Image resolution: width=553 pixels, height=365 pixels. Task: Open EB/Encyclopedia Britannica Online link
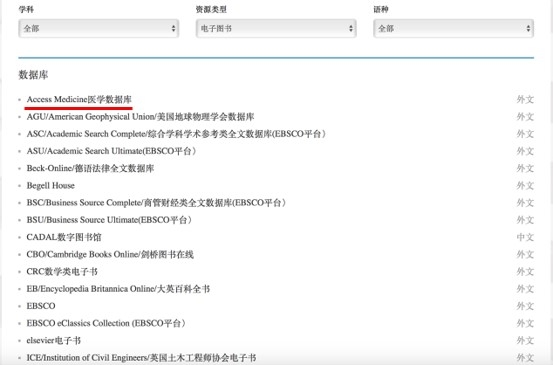pos(118,289)
